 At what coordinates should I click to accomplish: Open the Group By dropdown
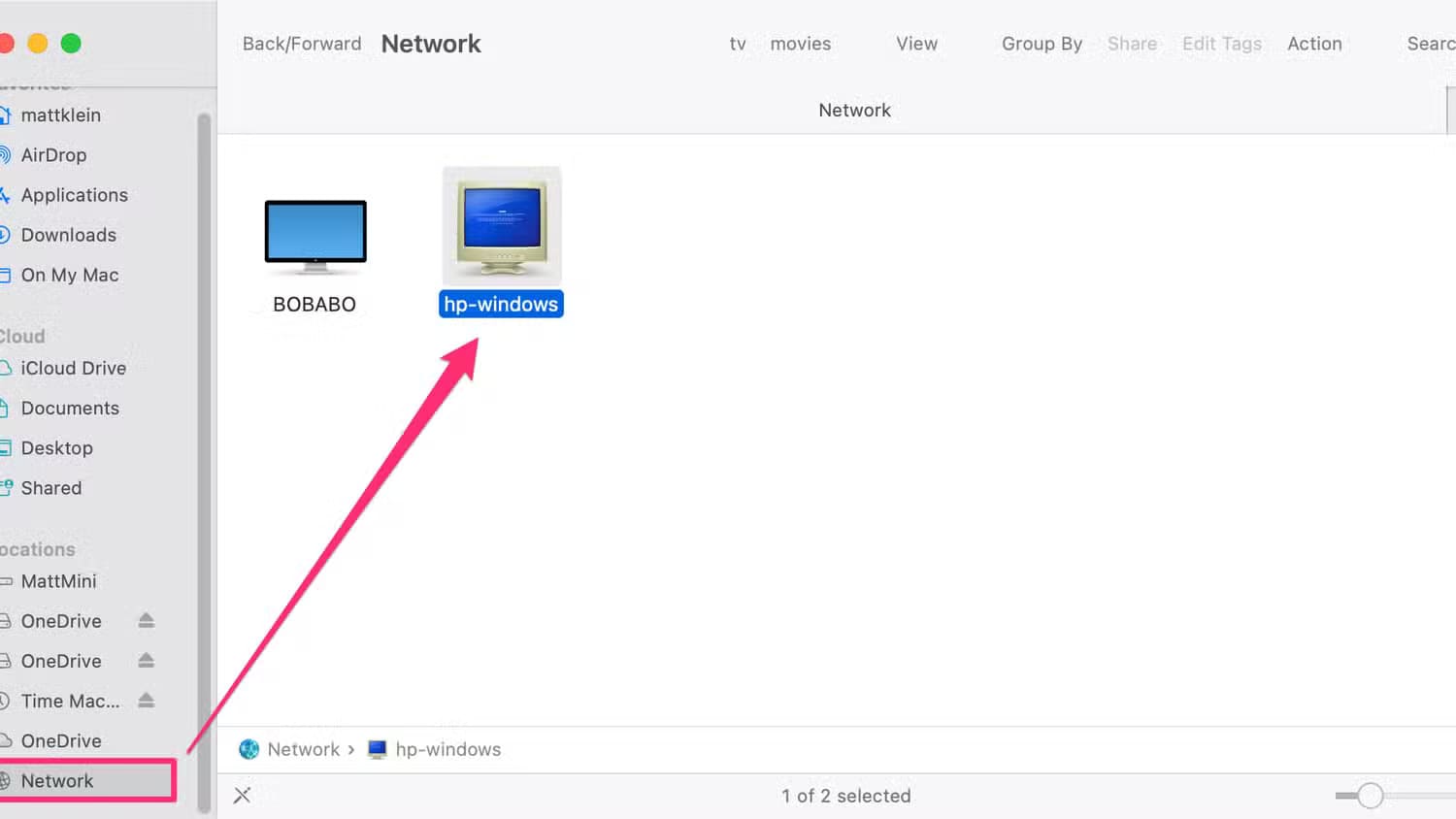(1042, 44)
